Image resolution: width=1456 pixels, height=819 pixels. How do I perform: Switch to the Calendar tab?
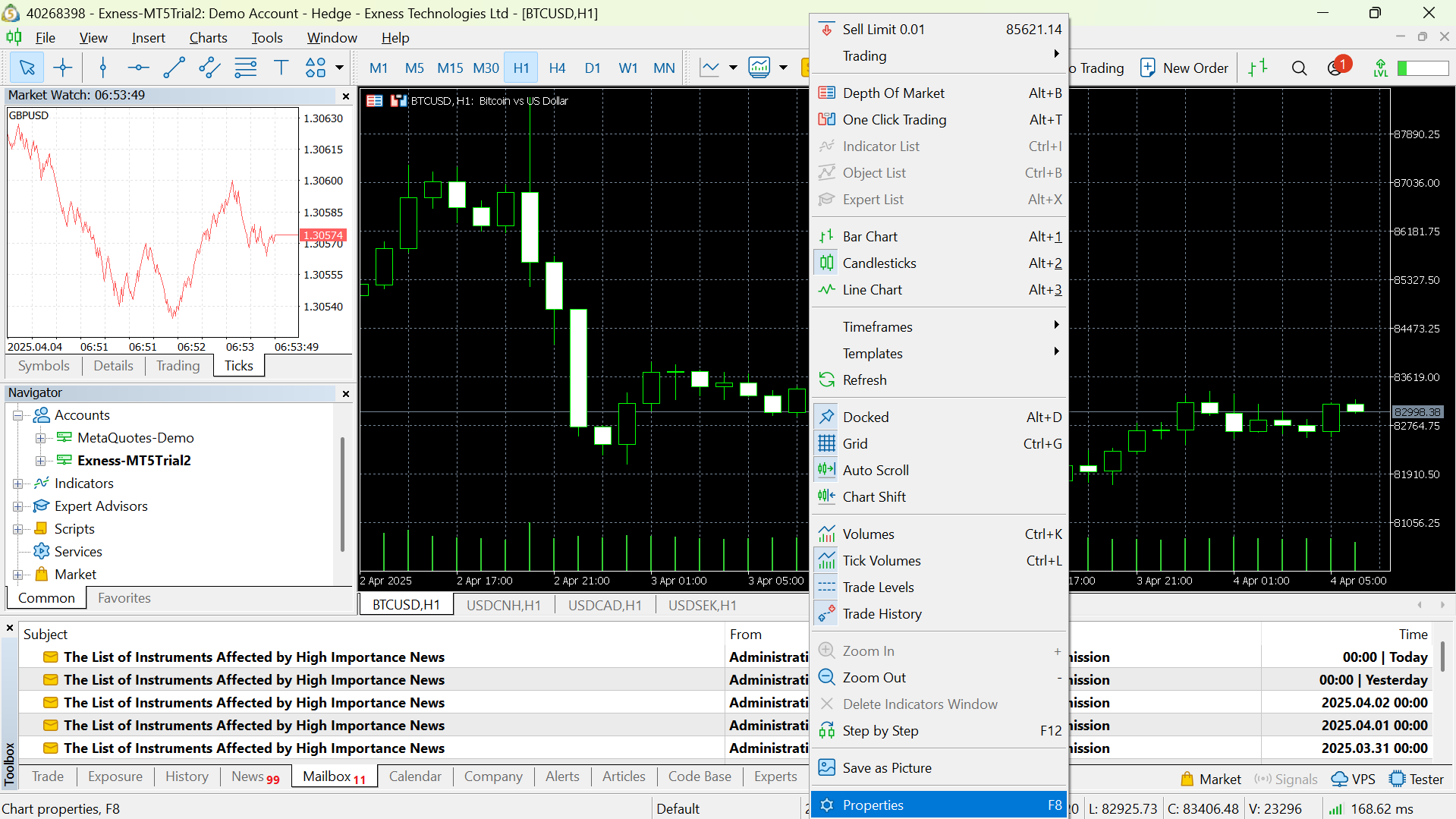click(415, 776)
